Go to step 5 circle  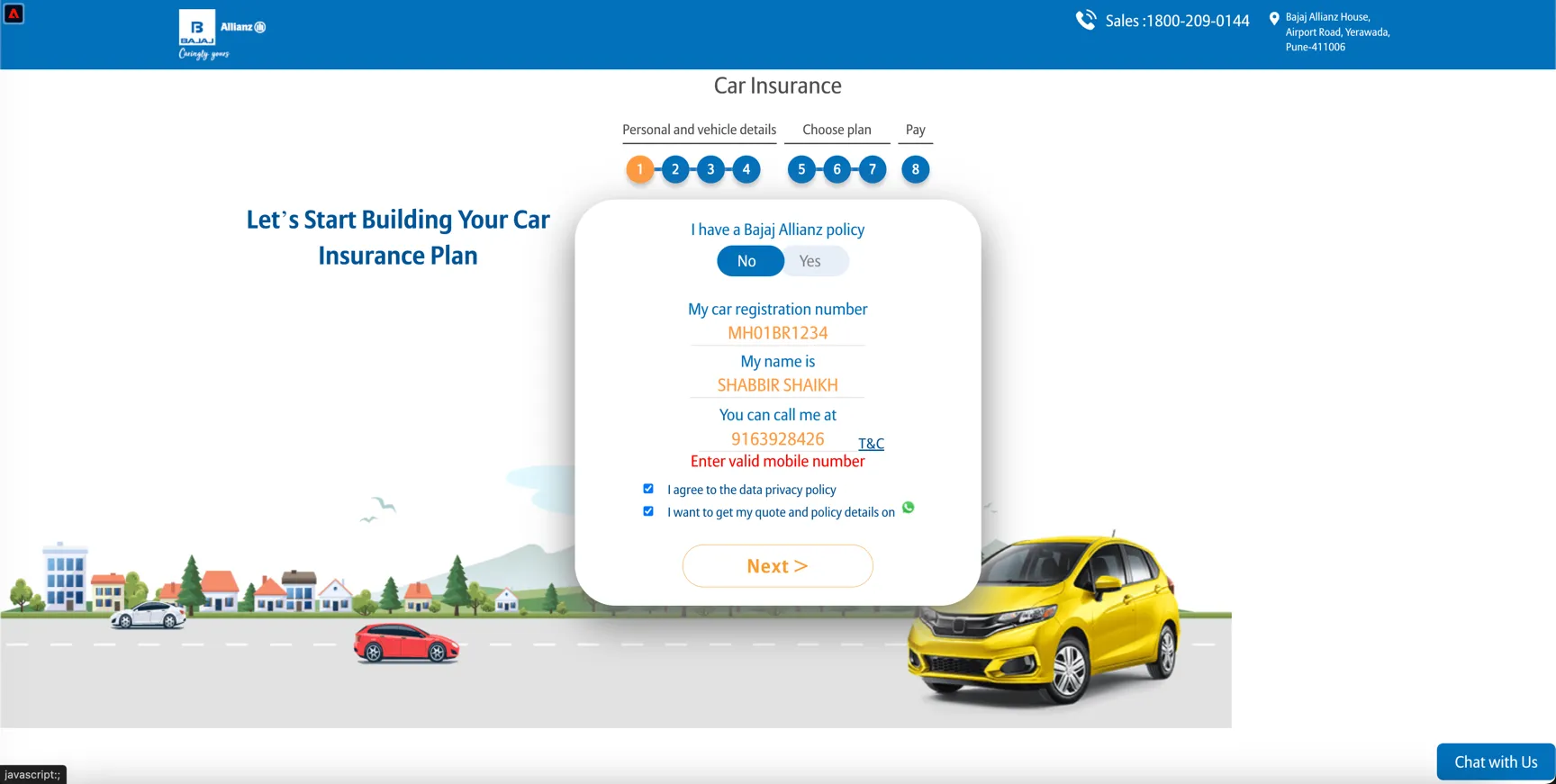(x=801, y=169)
